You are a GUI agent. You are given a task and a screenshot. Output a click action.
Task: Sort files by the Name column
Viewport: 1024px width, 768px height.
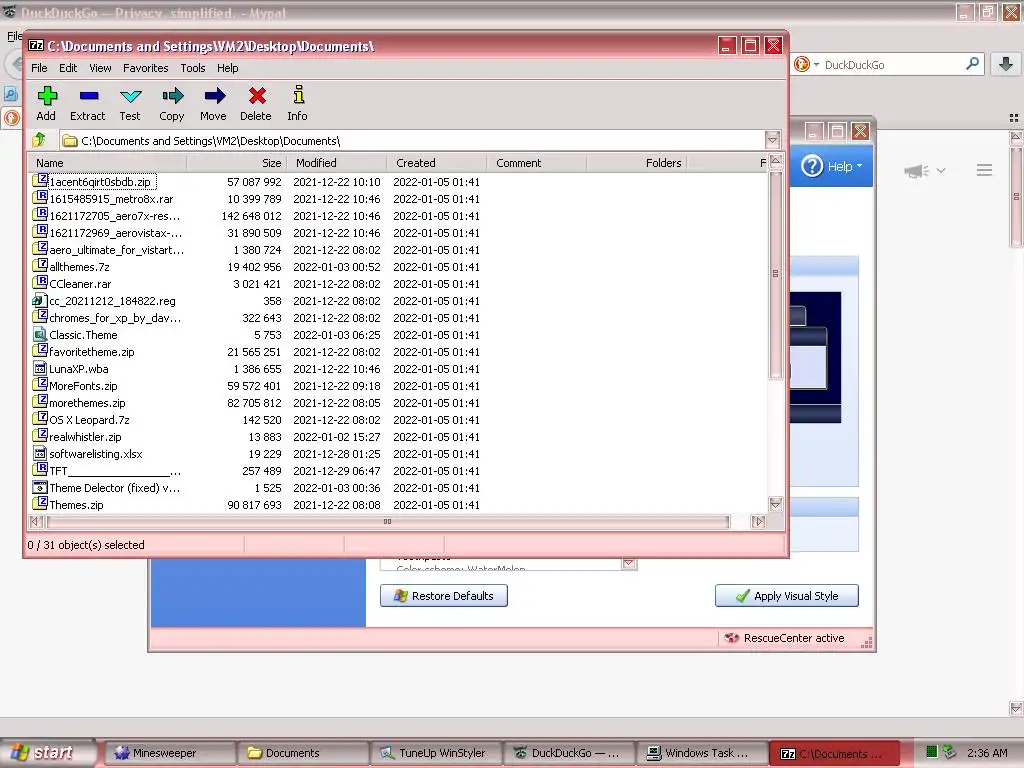pos(107,163)
